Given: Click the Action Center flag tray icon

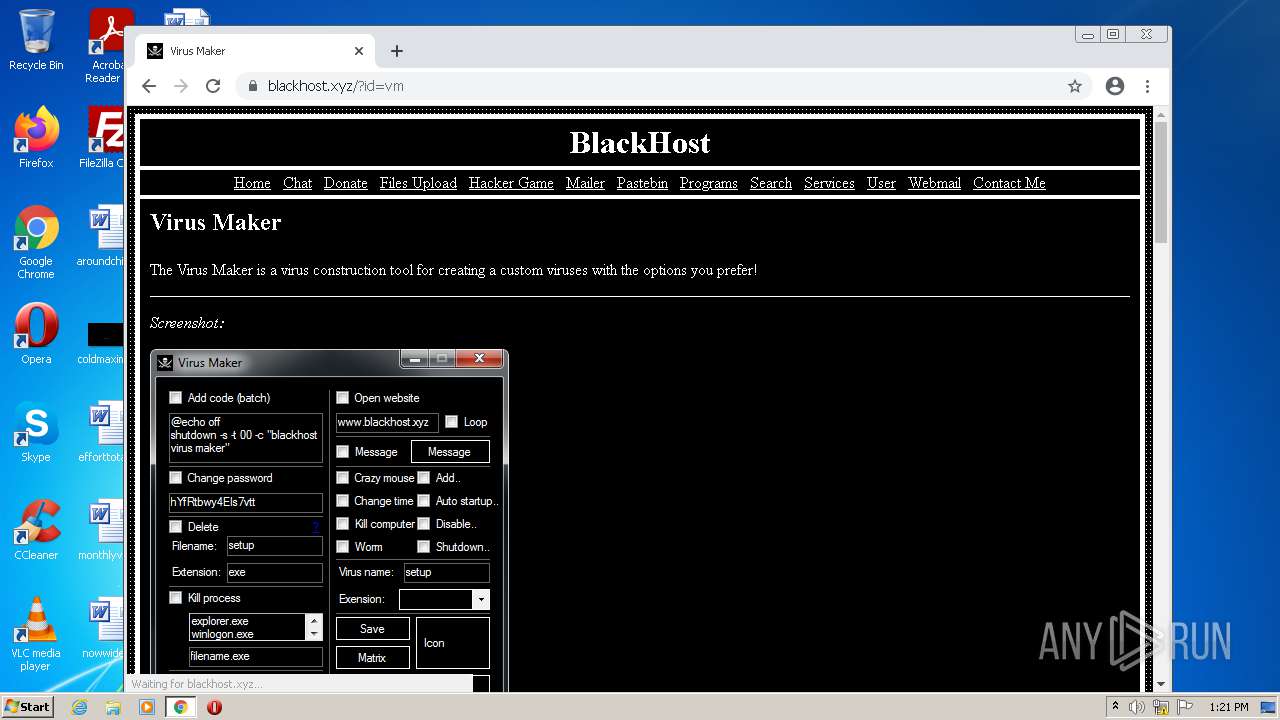Looking at the screenshot, I should [x=1186, y=707].
